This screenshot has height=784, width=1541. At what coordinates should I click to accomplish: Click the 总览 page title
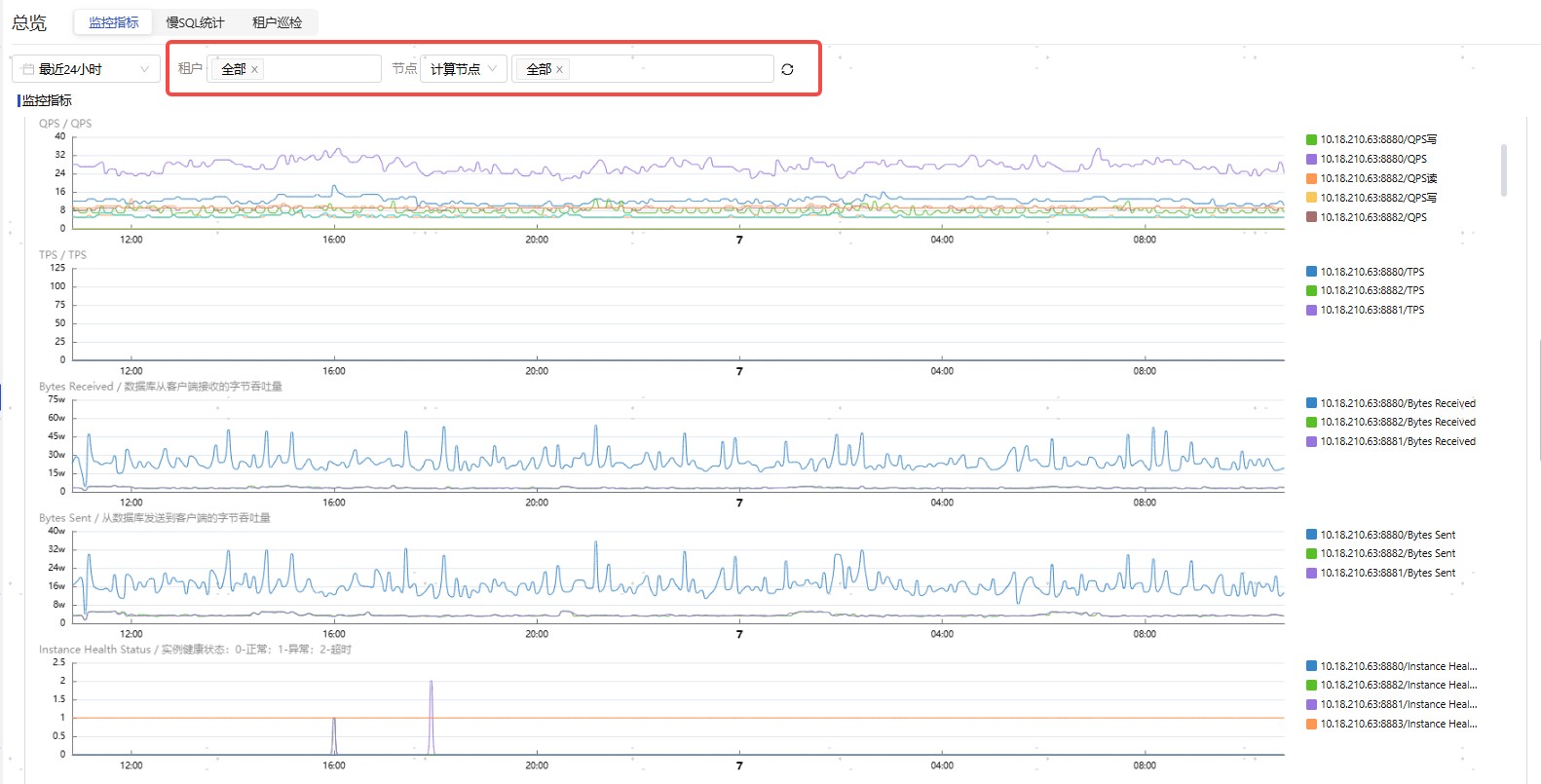(29, 22)
